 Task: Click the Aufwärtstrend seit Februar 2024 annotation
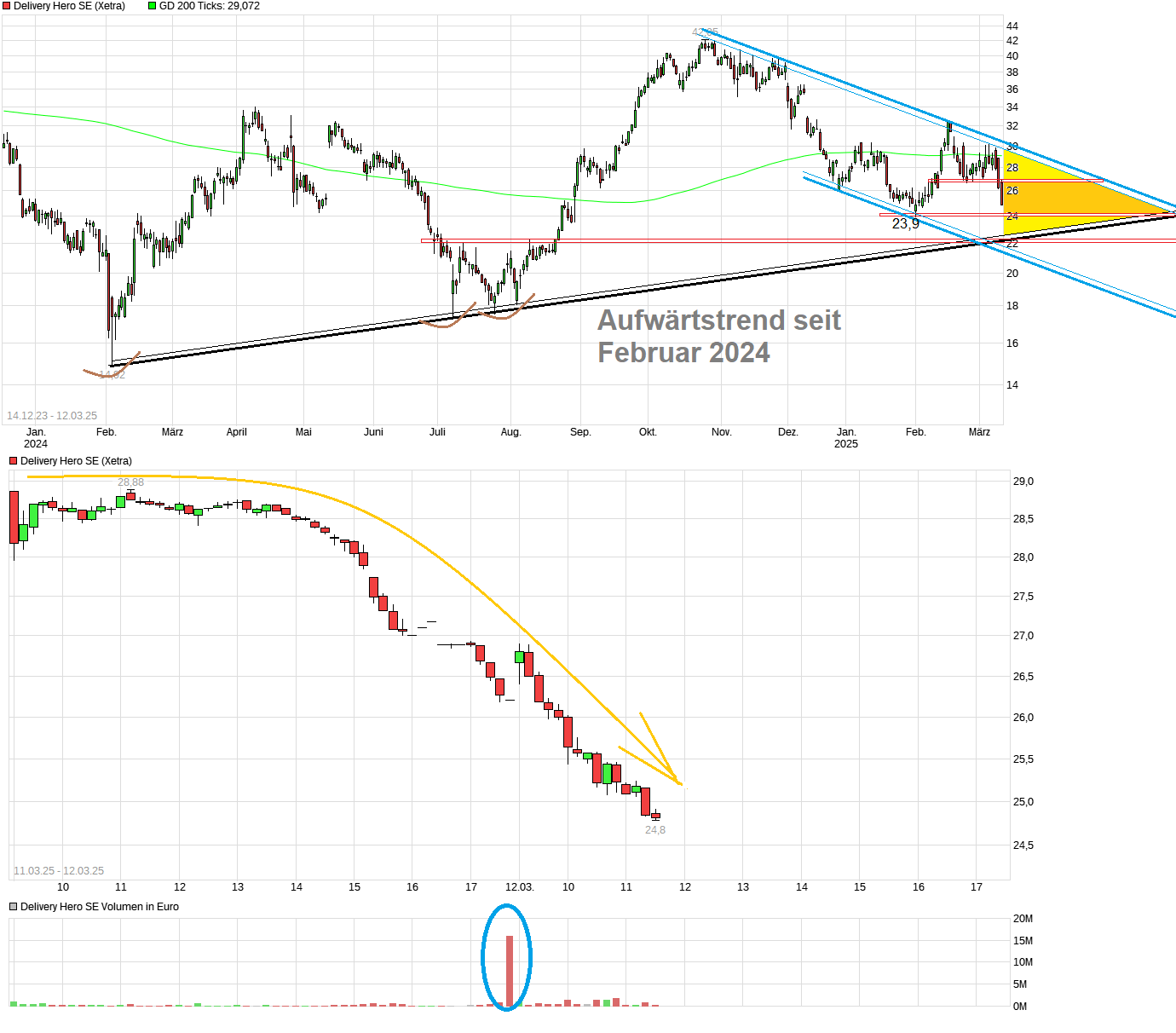(718, 336)
